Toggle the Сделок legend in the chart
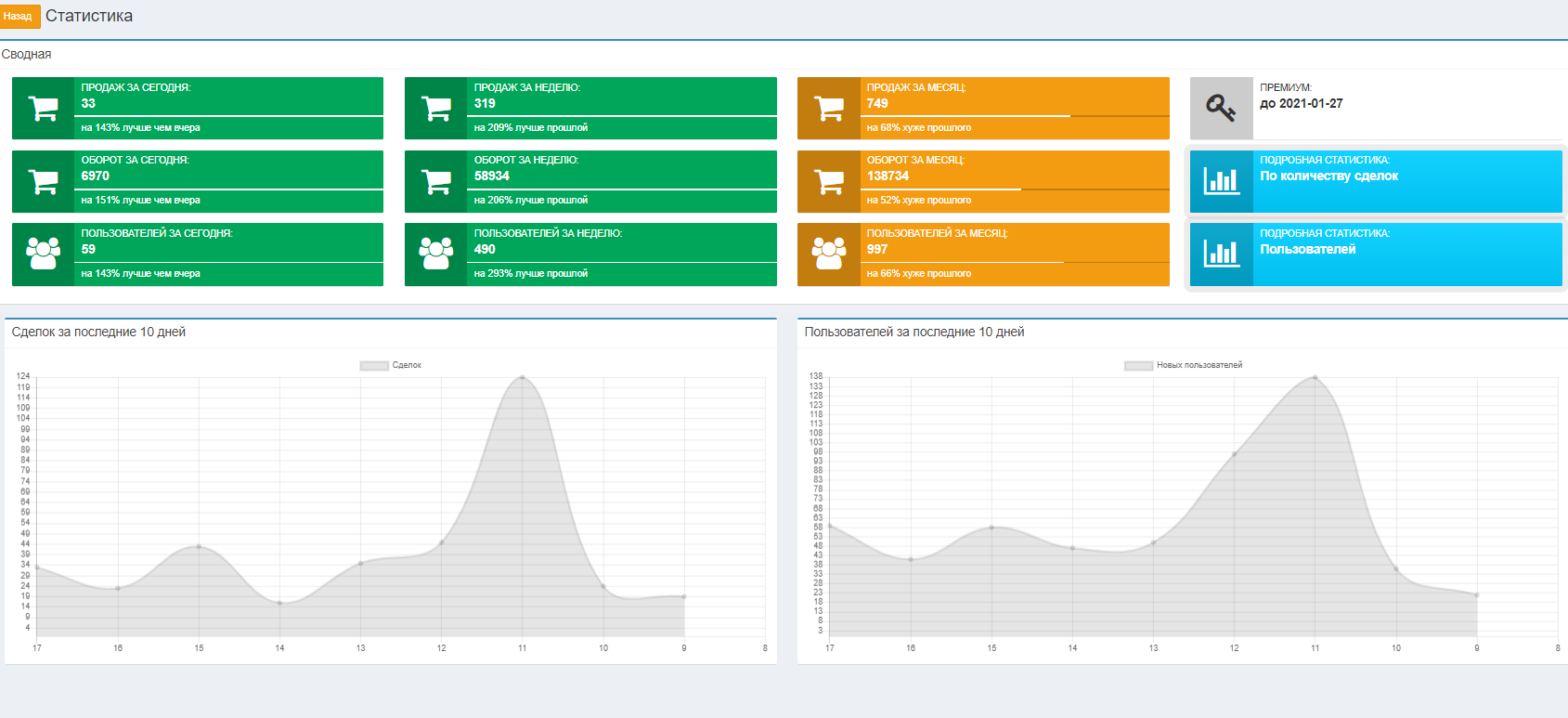Image resolution: width=1568 pixels, height=718 pixels. click(x=391, y=365)
